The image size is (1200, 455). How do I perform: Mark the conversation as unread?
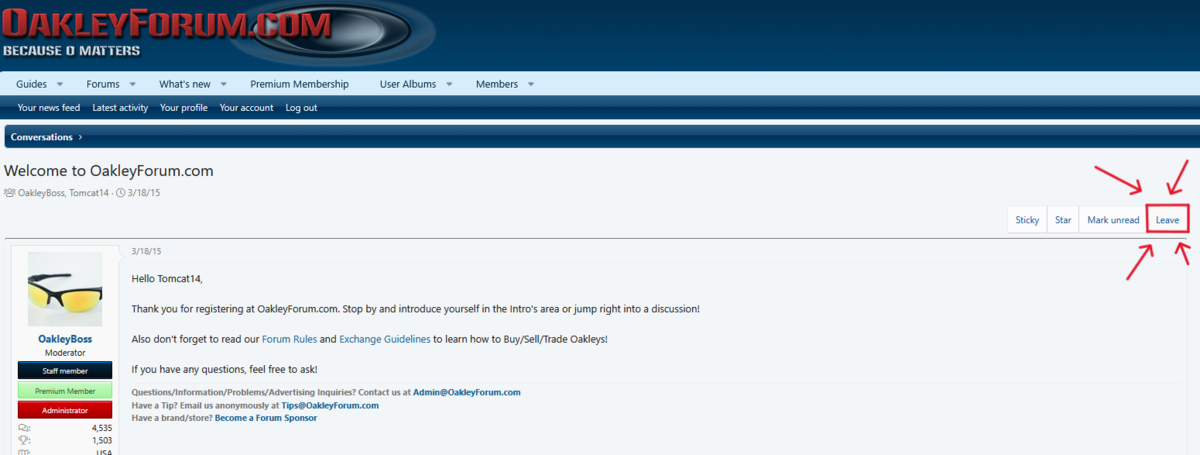pos(1112,220)
